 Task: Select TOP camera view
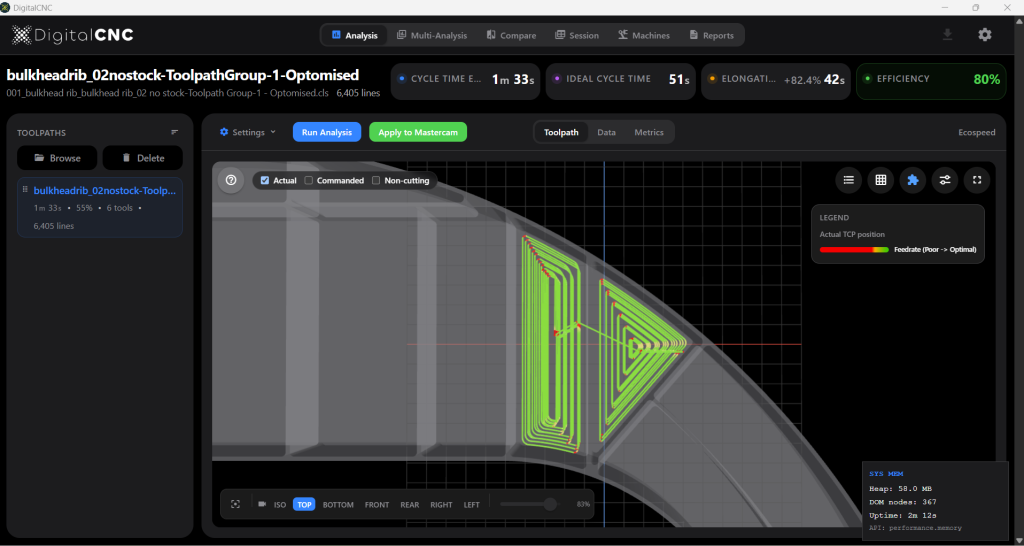(304, 504)
